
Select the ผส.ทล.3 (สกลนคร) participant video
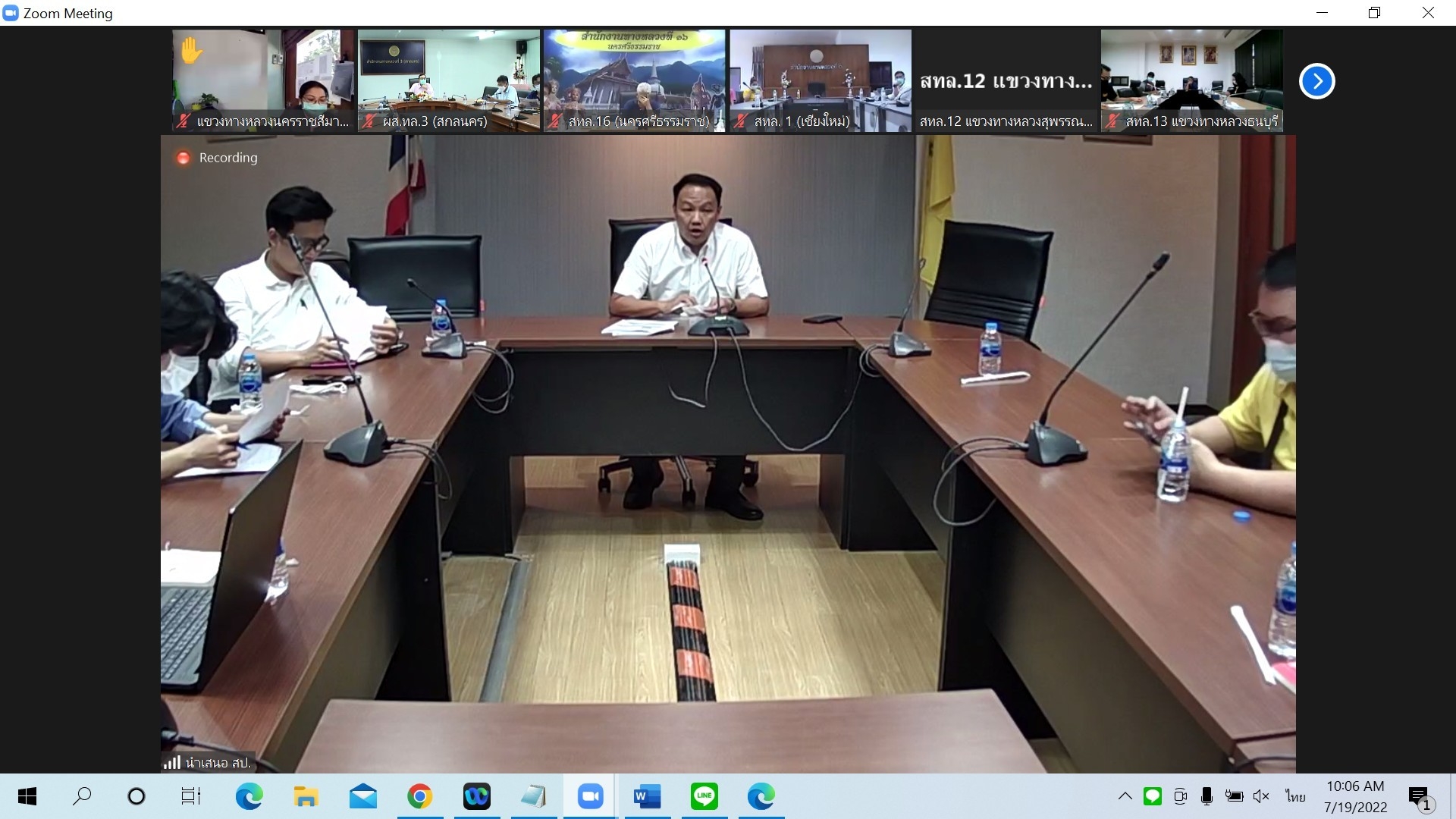pos(448,80)
